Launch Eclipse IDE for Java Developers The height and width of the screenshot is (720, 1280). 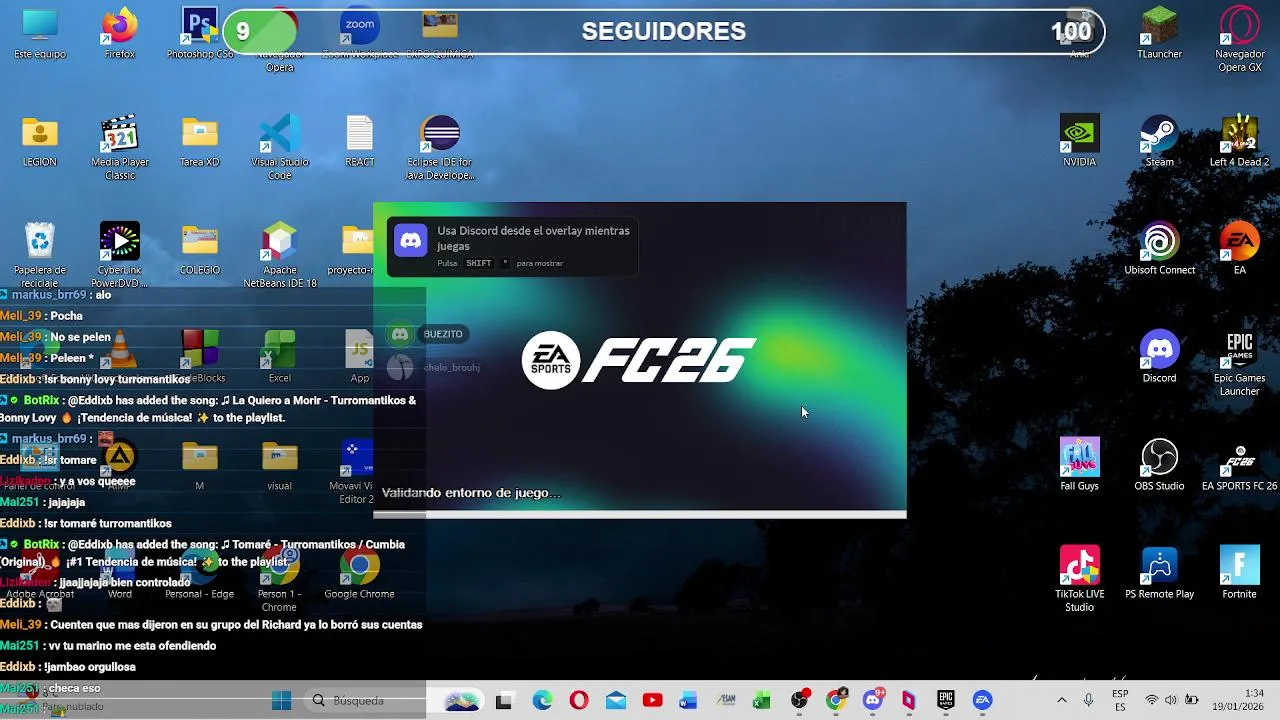[x=440, y=148]
